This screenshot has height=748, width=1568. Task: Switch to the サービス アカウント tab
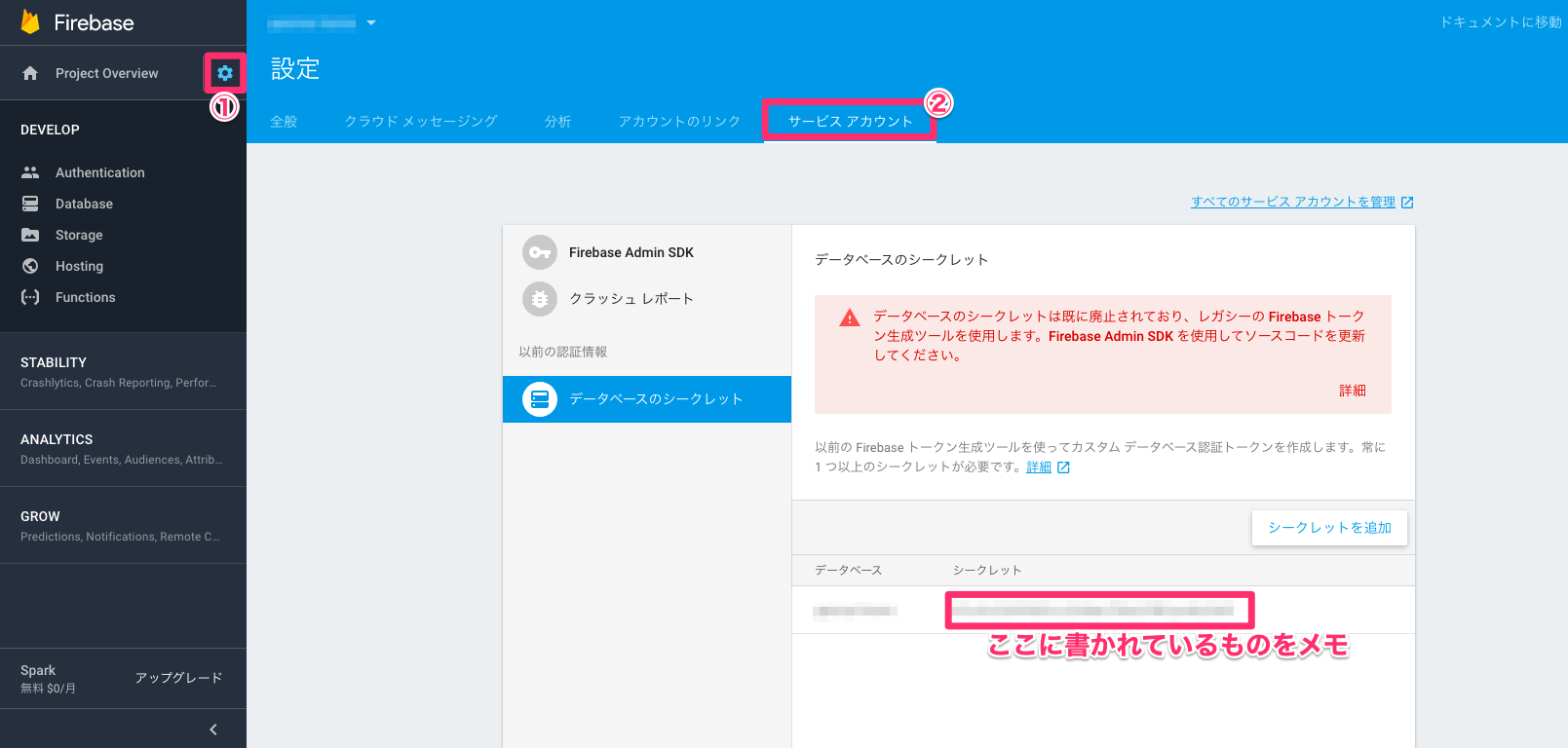[850, 122]
